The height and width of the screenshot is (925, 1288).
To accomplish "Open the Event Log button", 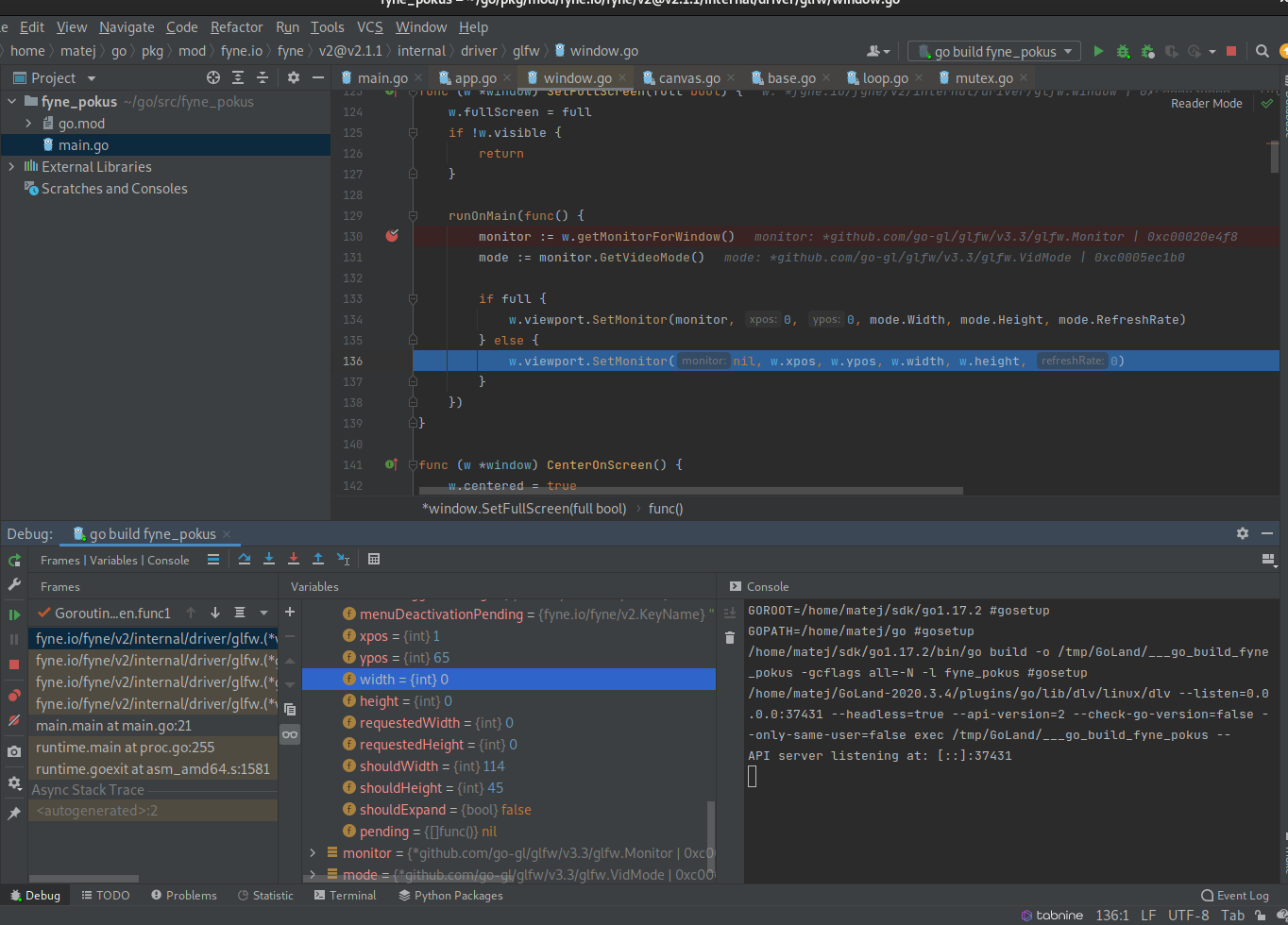I will (x=1234, y=895).
